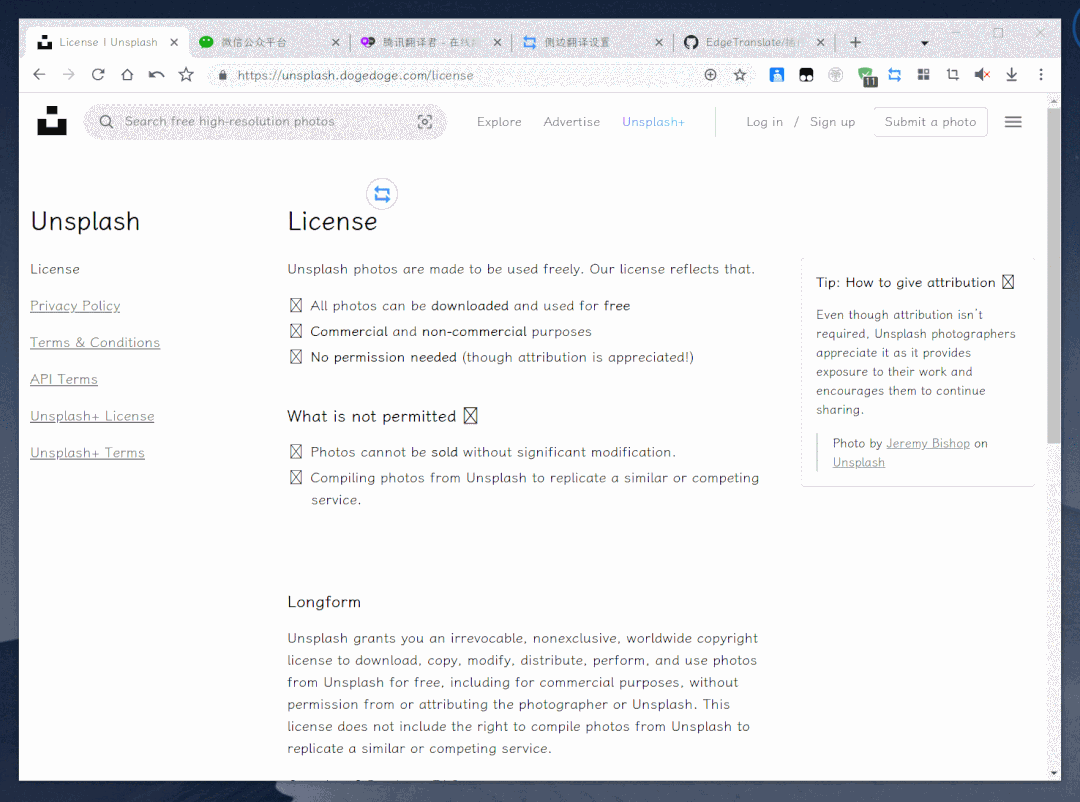Screen dimensions: 1080x802
Task: Focus the Search free high-resolution photos box
Action: click(x=265, y=122)
